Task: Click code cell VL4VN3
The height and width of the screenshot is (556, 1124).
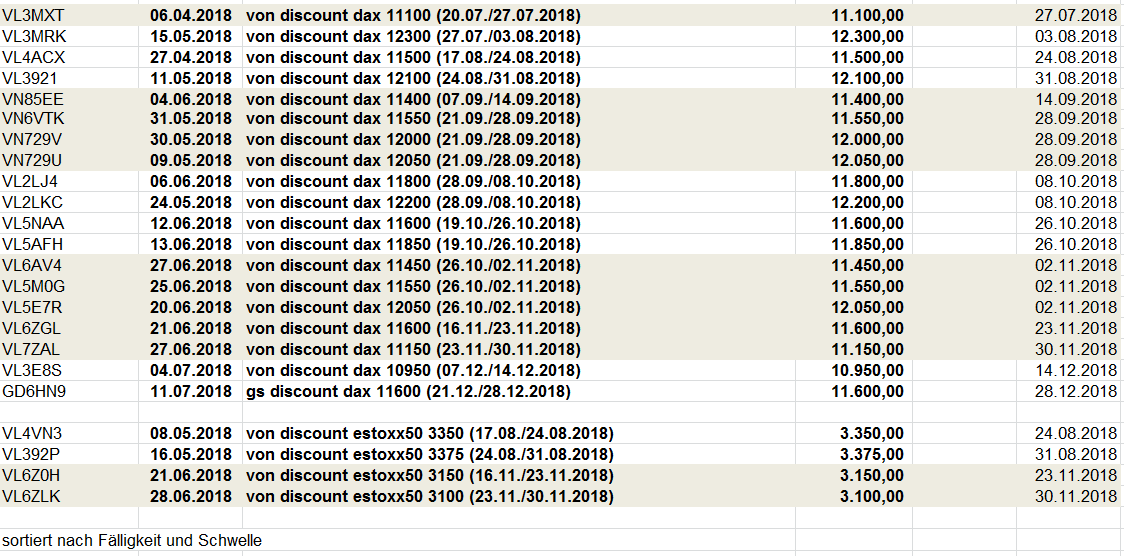Action: (32, 434)
